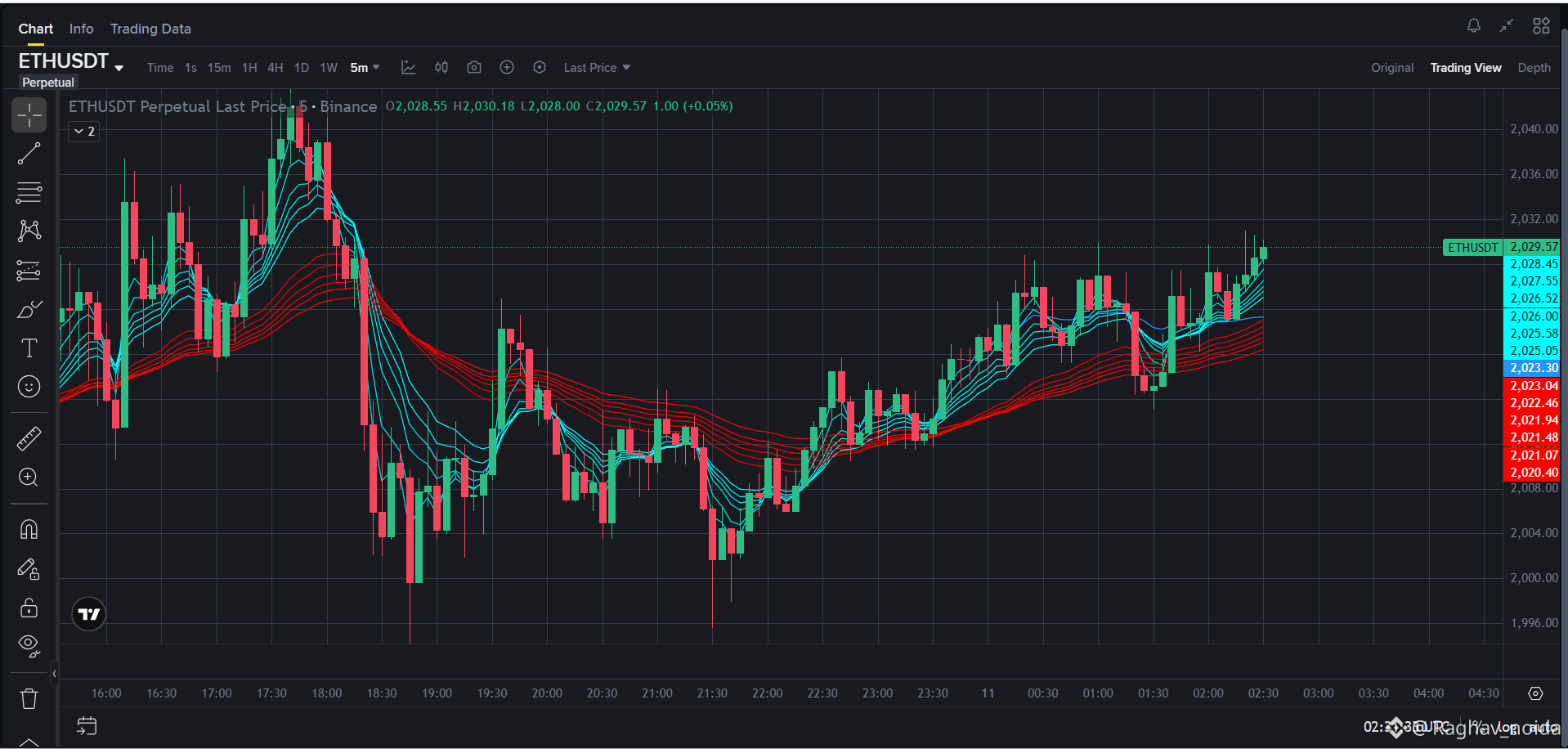Click the 2,040.00 price scale label
The width and height of the screenshot is (1568, 749).
coord(1534,129)
